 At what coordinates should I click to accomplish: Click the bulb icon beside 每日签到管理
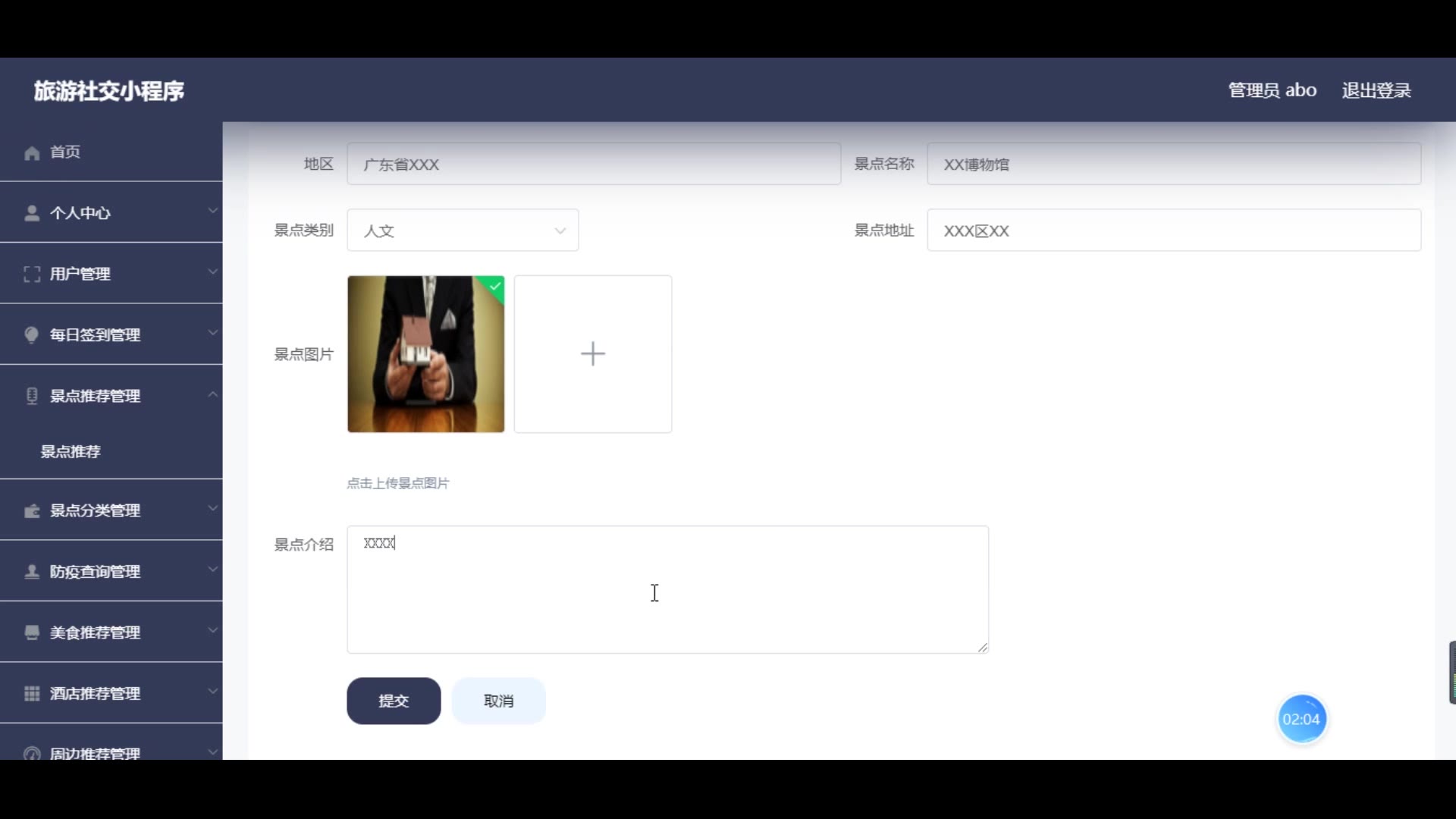(x=32, y=335)
